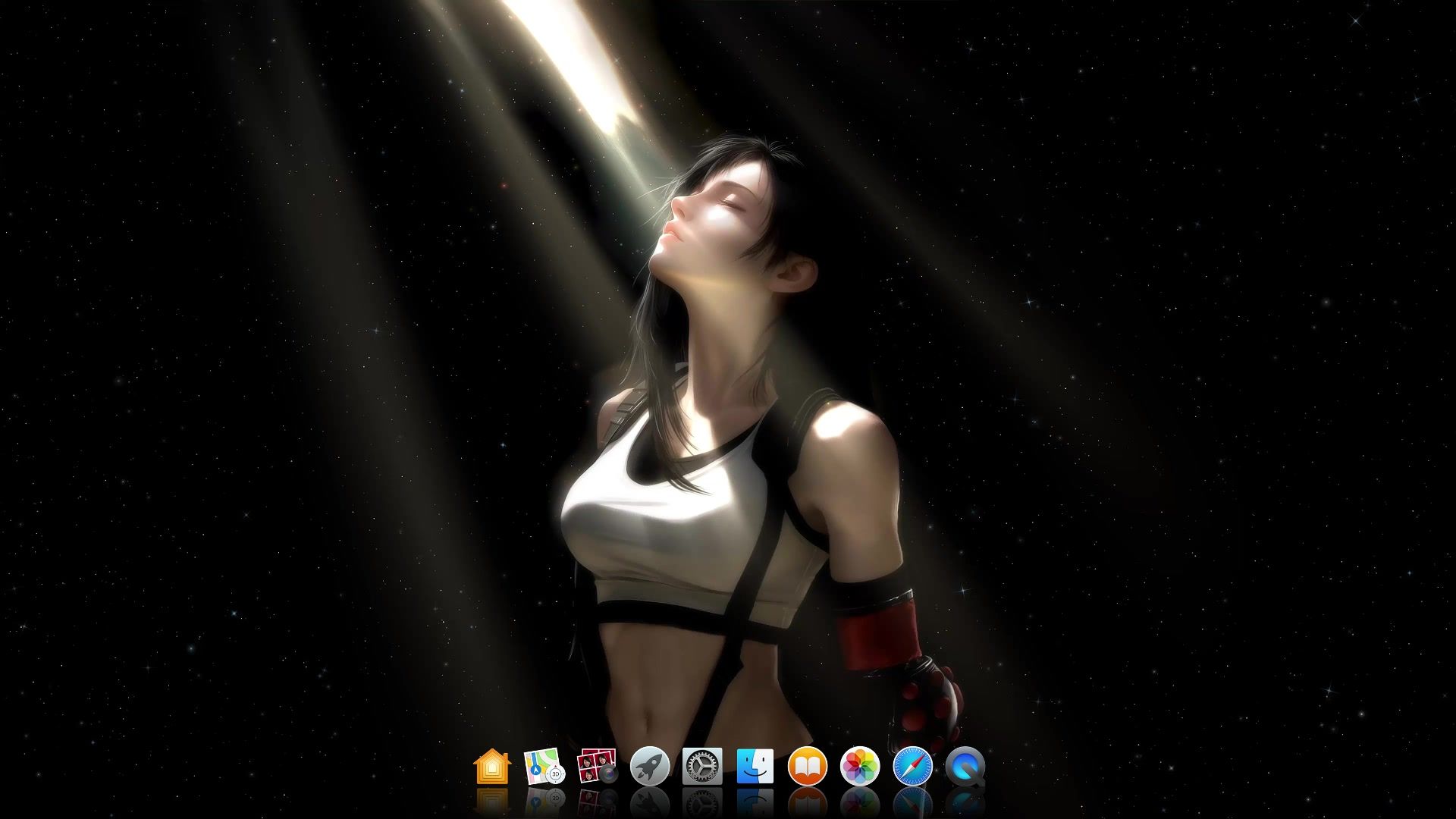The height and width of the screenshot is (819, 1456).
Task: Open QuickTime Player in the dock
Action: pyautogui.click(x=965, y=767)
